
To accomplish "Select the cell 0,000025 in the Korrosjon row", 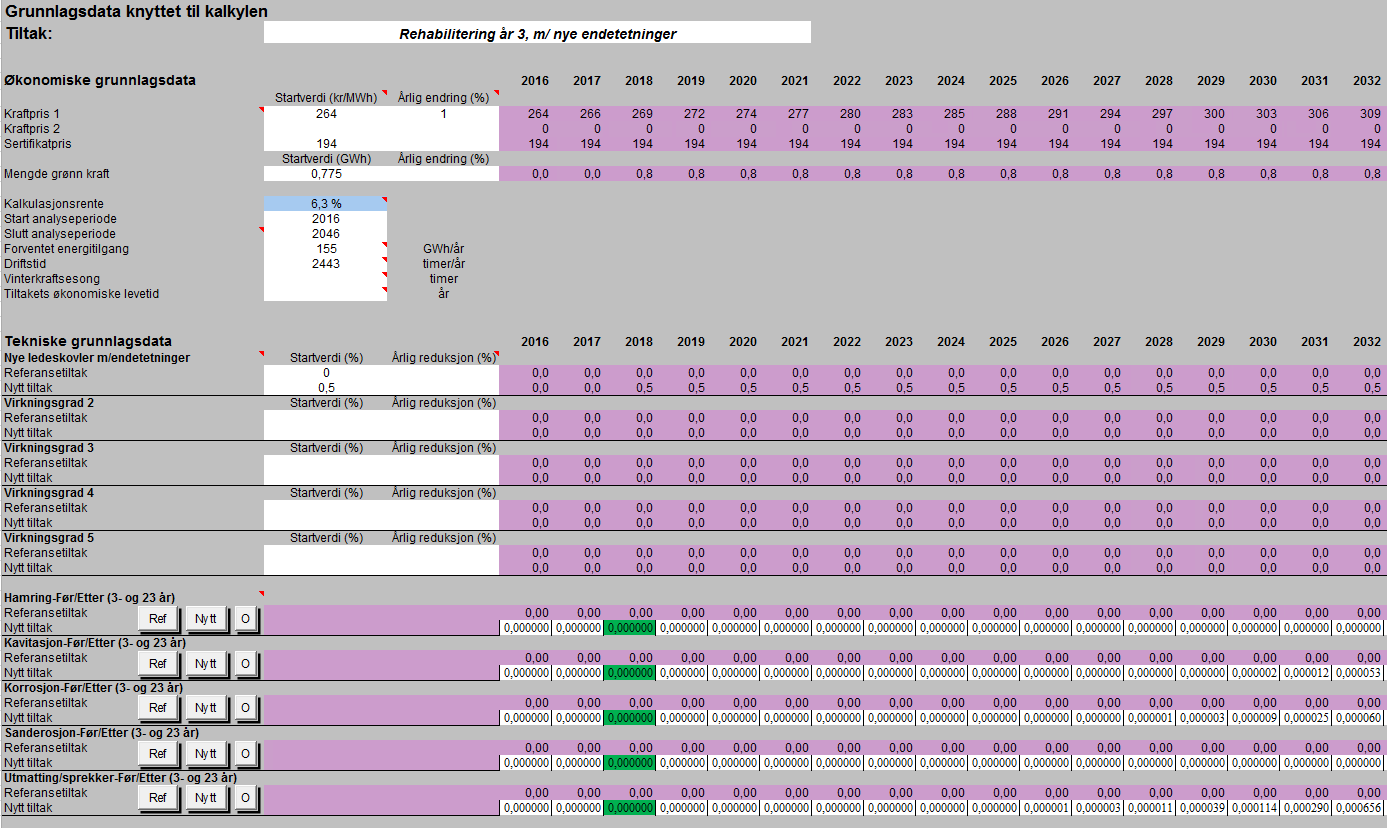I will [1307, 718].
